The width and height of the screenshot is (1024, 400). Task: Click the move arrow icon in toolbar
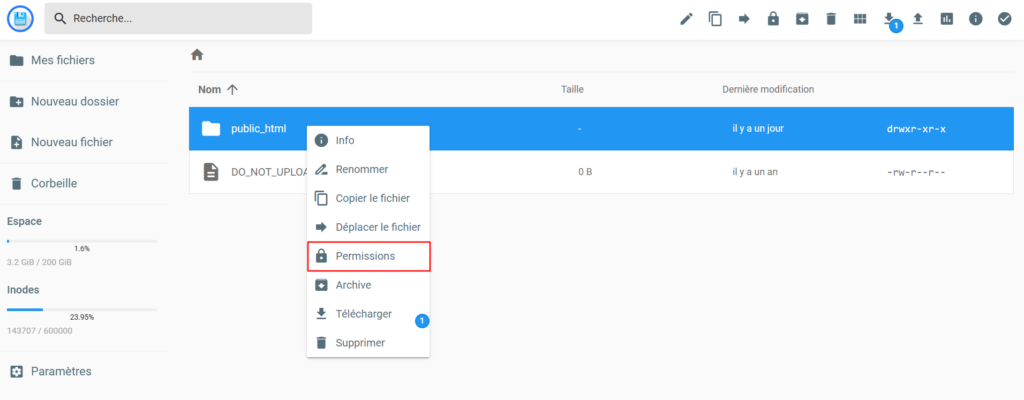[x=744, y=19]
